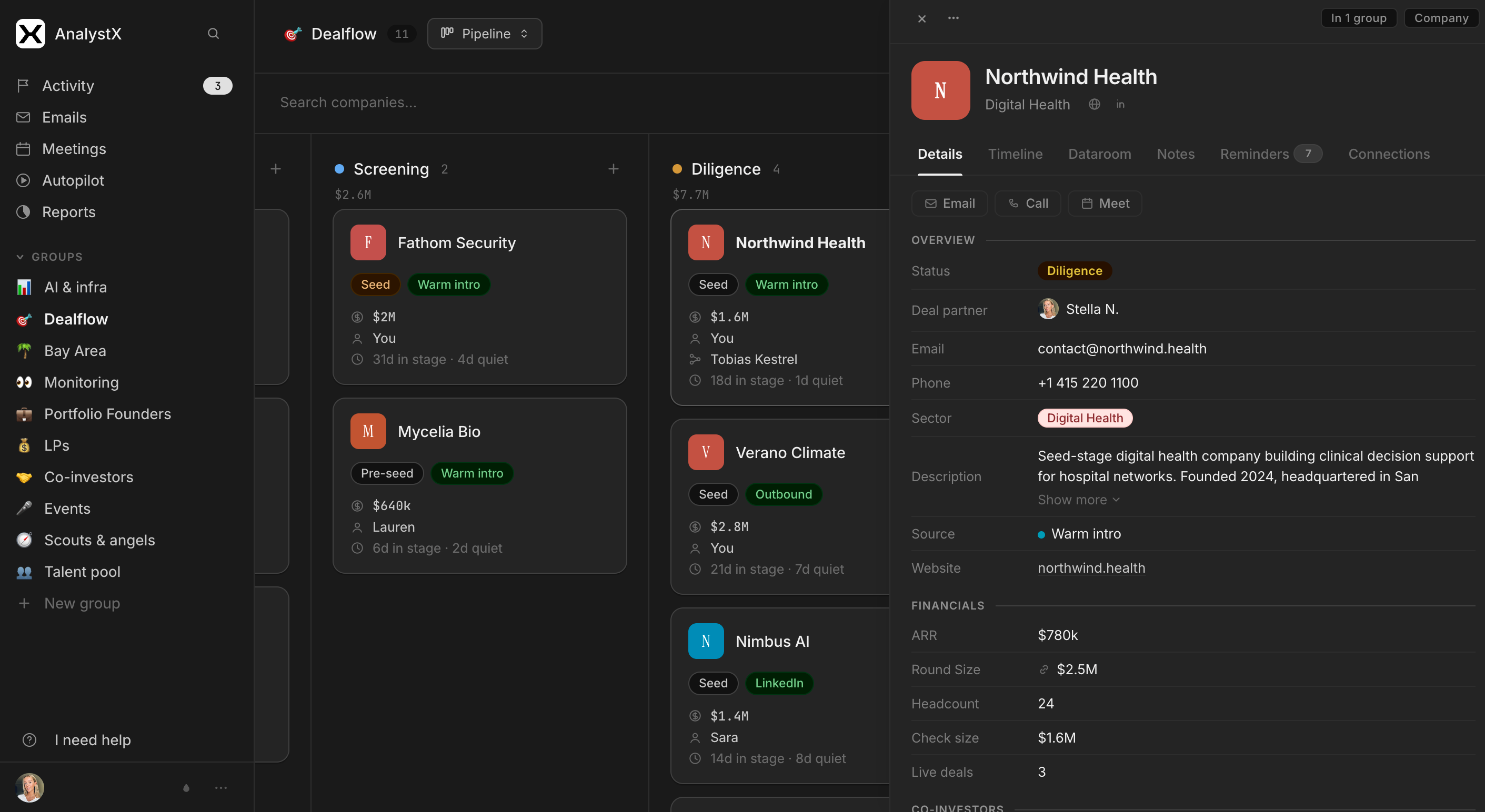Open the Fathom Security card
Image resolution: width=1485 pixels, height=812 pixels.
pyautogui.click(x=479, y=297)
